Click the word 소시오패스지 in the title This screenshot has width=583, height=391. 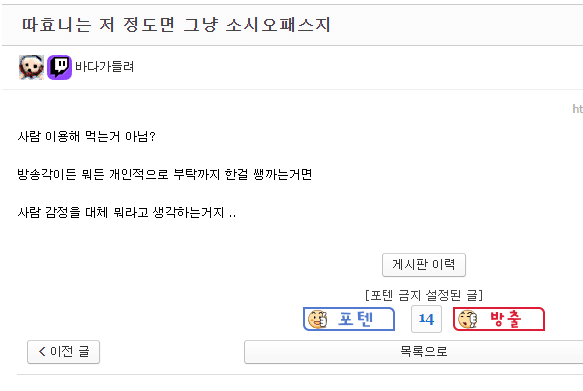point(278,25)
